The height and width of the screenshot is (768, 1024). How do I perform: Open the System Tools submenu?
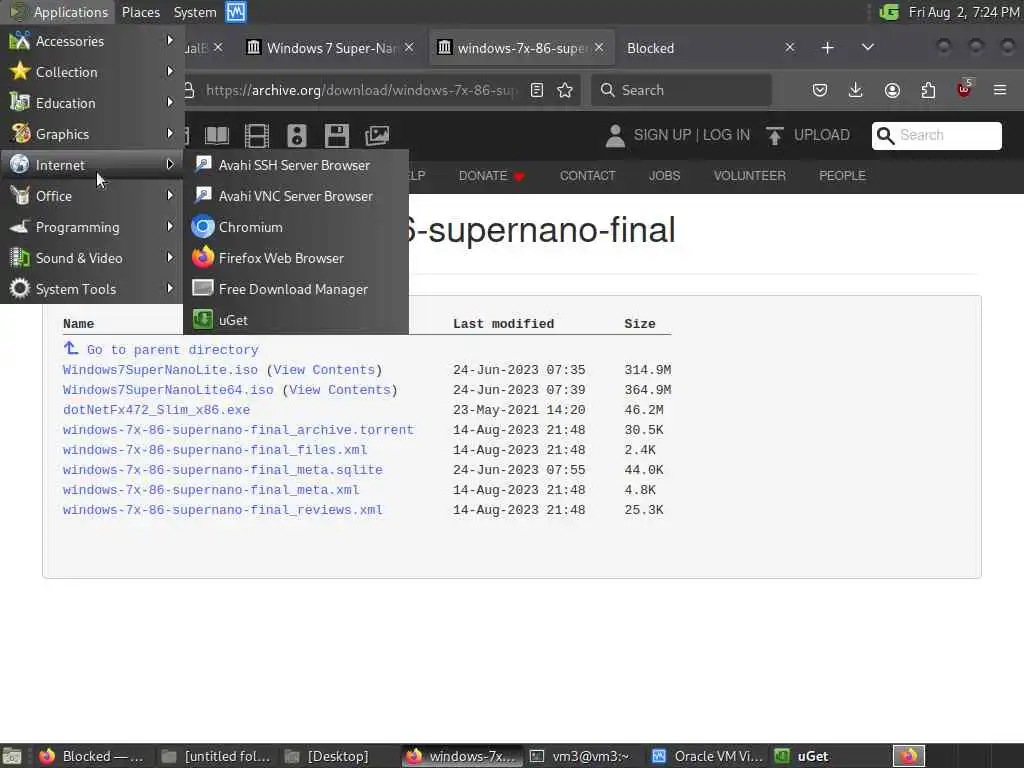[x=91, y=289]
